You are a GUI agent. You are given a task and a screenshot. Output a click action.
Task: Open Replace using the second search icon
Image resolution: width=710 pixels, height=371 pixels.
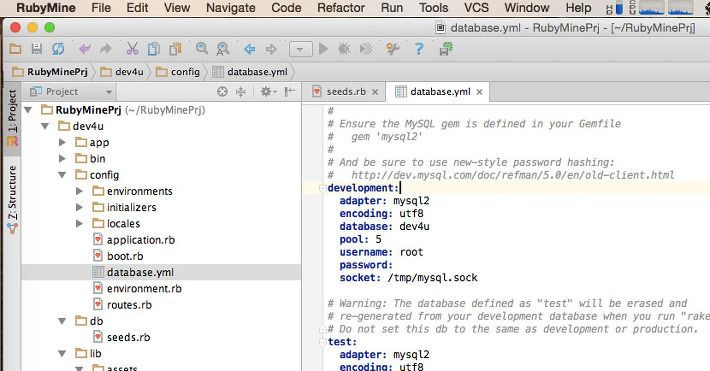(x=223, y=48)
